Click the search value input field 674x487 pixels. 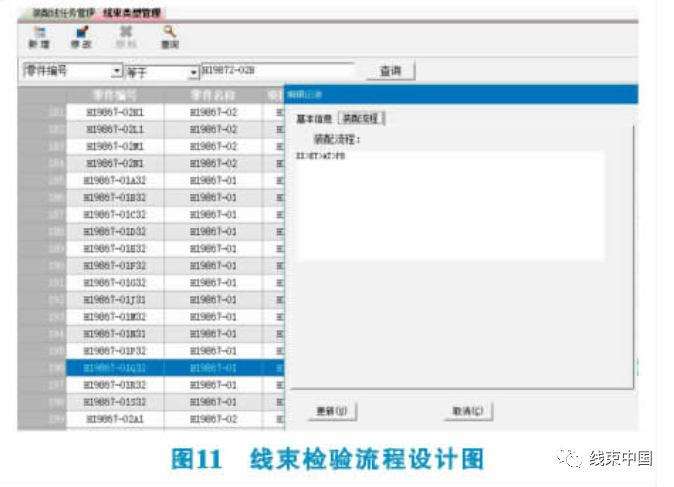(277, 71)
